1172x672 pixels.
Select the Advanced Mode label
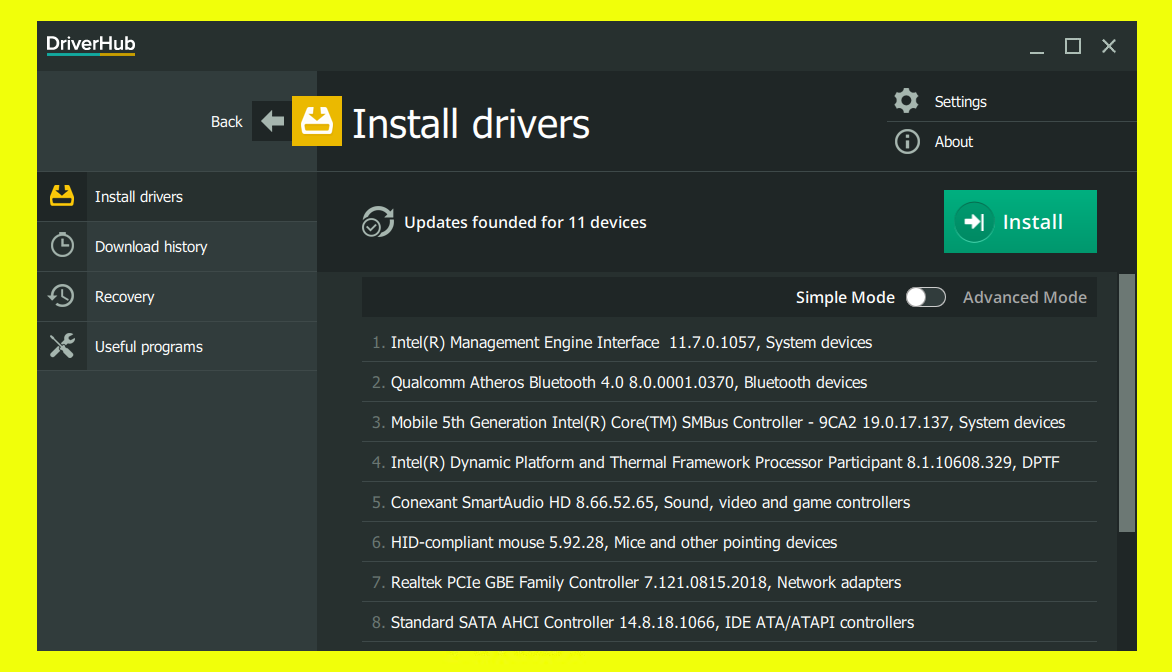coord(1024,297)
